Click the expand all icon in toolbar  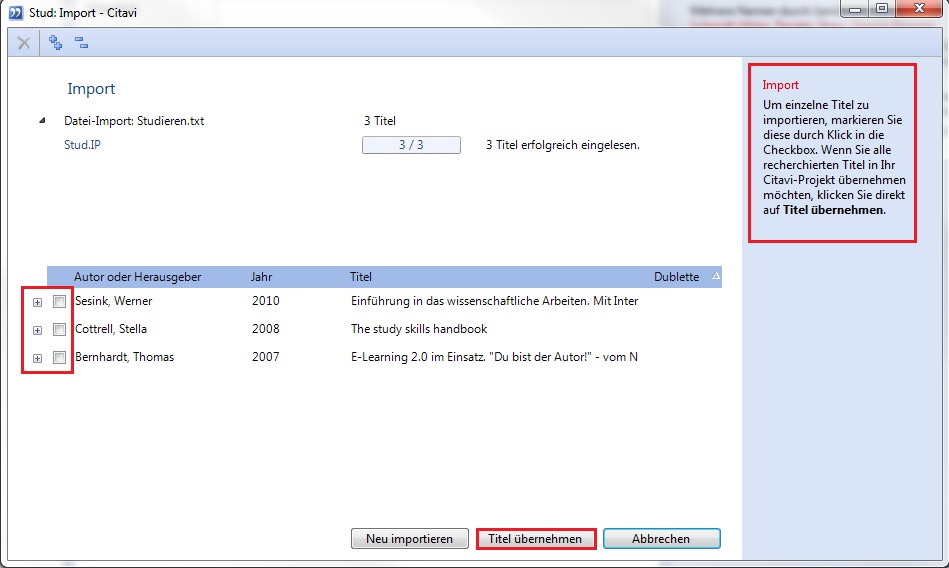click(56, 43)
